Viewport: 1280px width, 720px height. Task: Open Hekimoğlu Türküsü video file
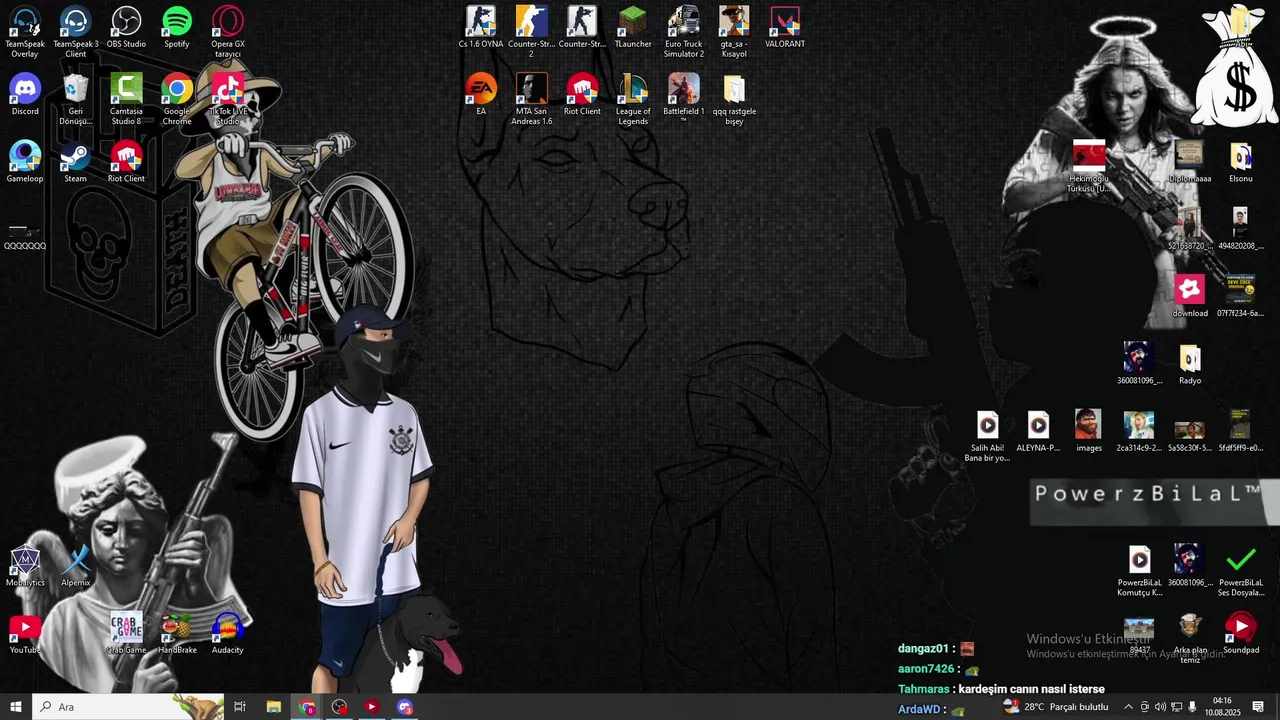pyautogui.click(x=1089, y=167)
